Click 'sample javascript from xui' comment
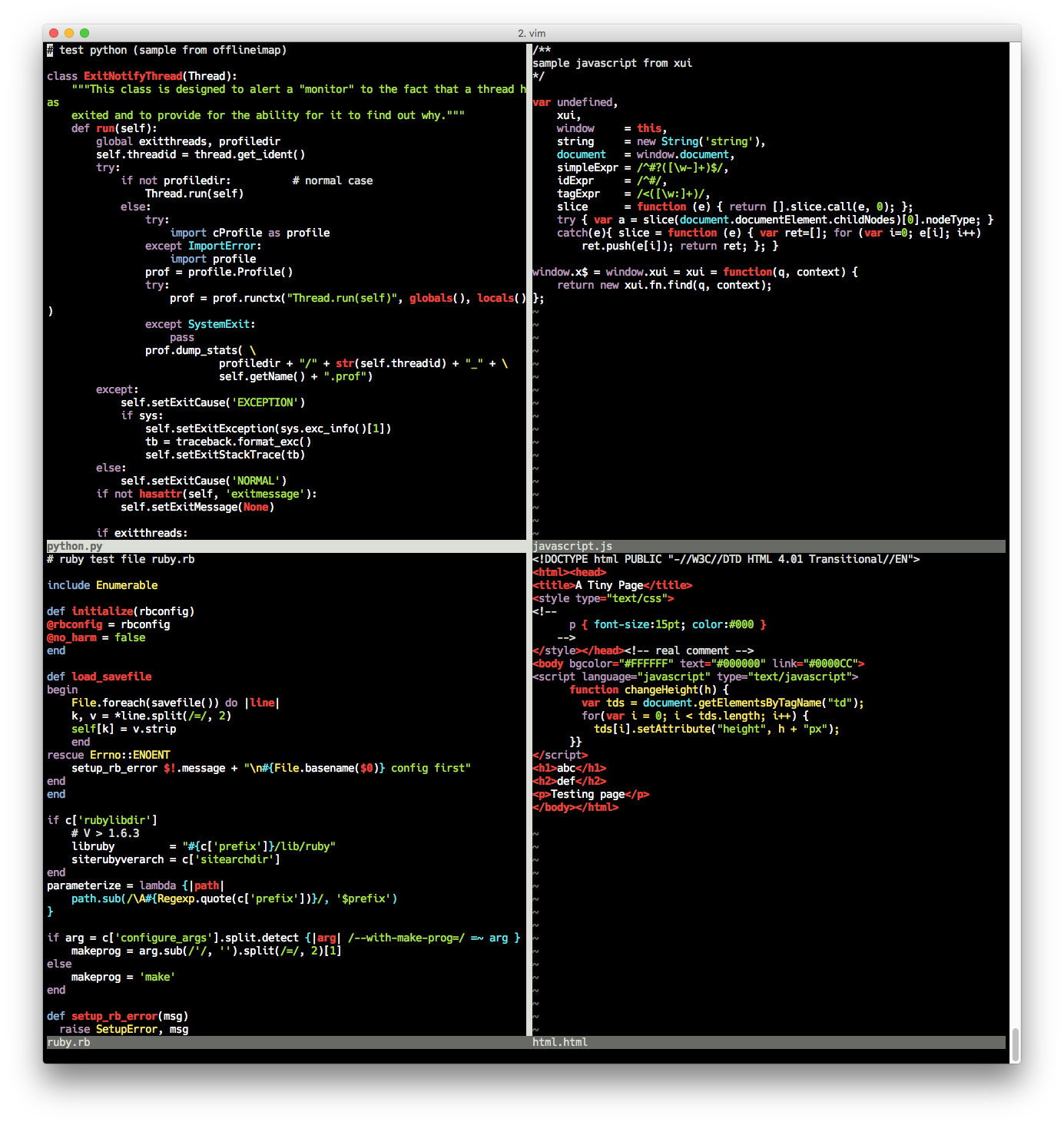Screen dimensions: 1064x1125 [x=612, y=63]
